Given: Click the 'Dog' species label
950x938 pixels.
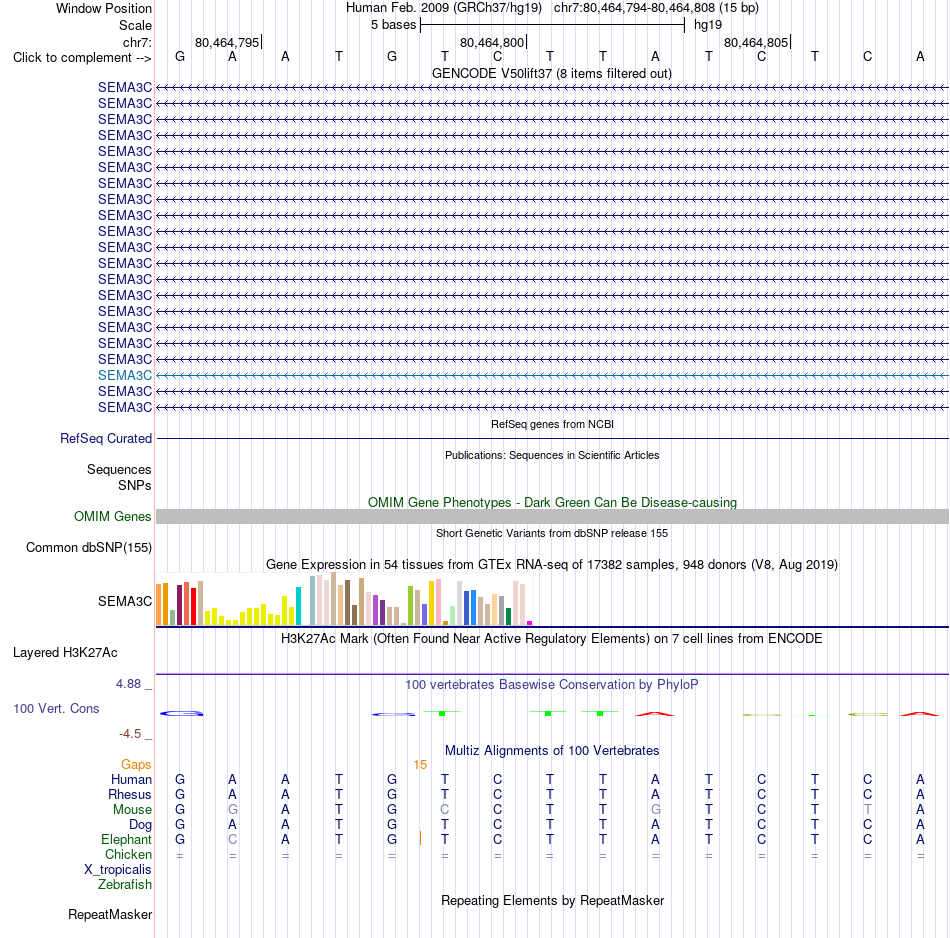Looking at the screenshot, I should pyautogui.click(x=141, y=825).
